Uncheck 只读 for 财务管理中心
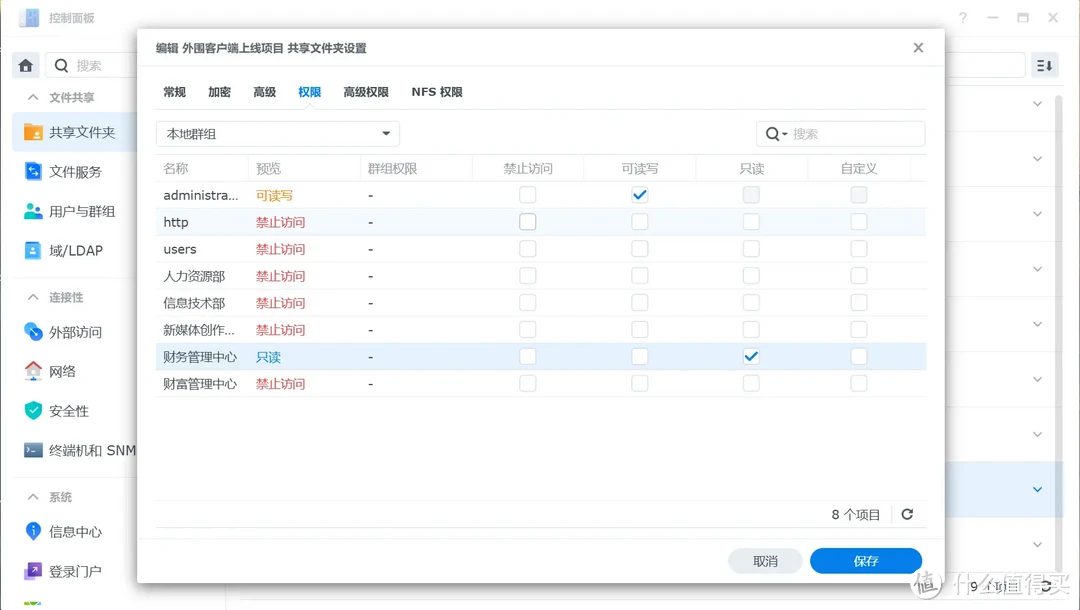Image resolution: width=1080 pixels, height=610 pixels. [751, 356]
